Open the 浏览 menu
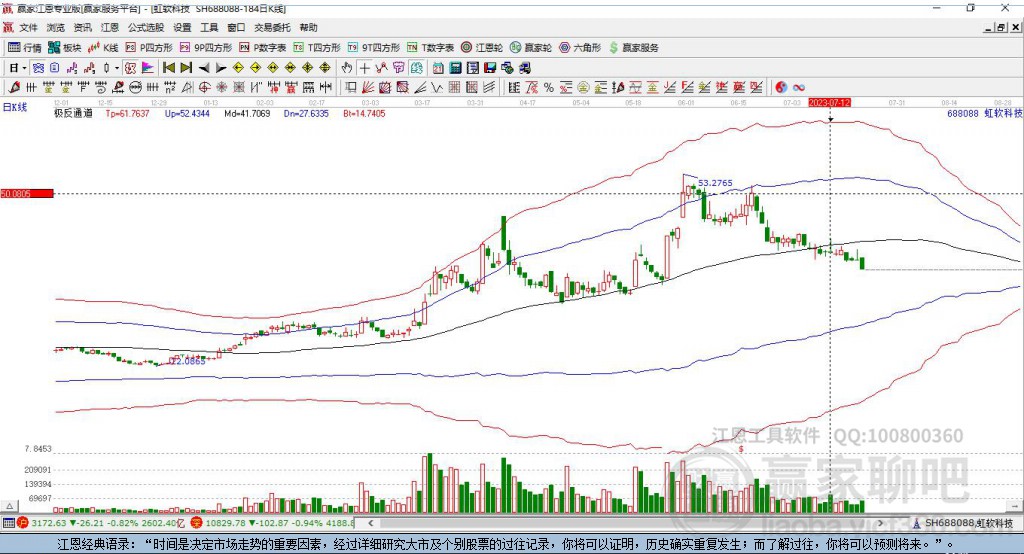1024x554 pixels. point(56,27)
